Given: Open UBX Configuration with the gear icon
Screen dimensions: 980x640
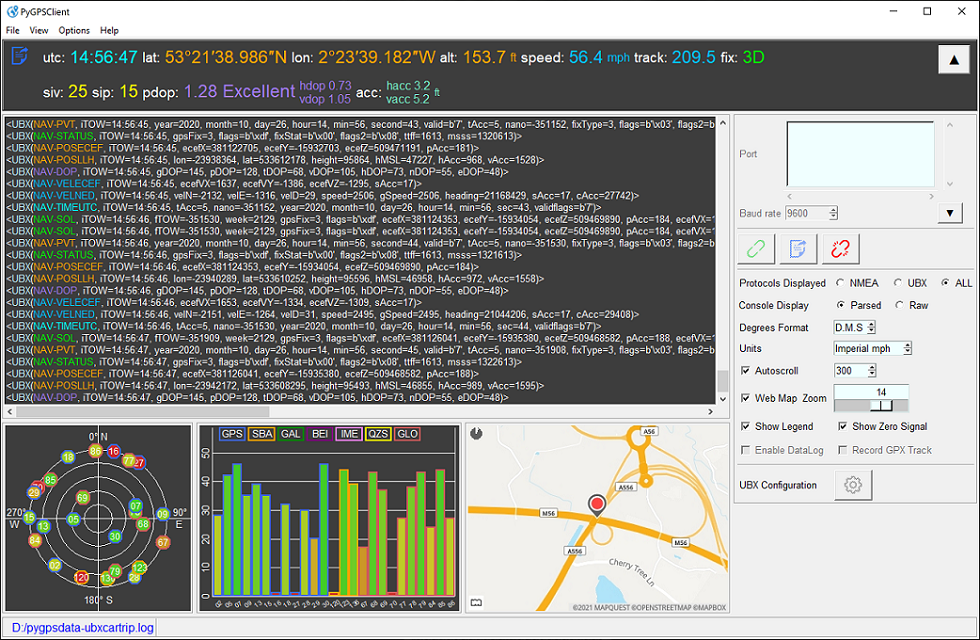Looking at the screenshot, I should (855, 485).
